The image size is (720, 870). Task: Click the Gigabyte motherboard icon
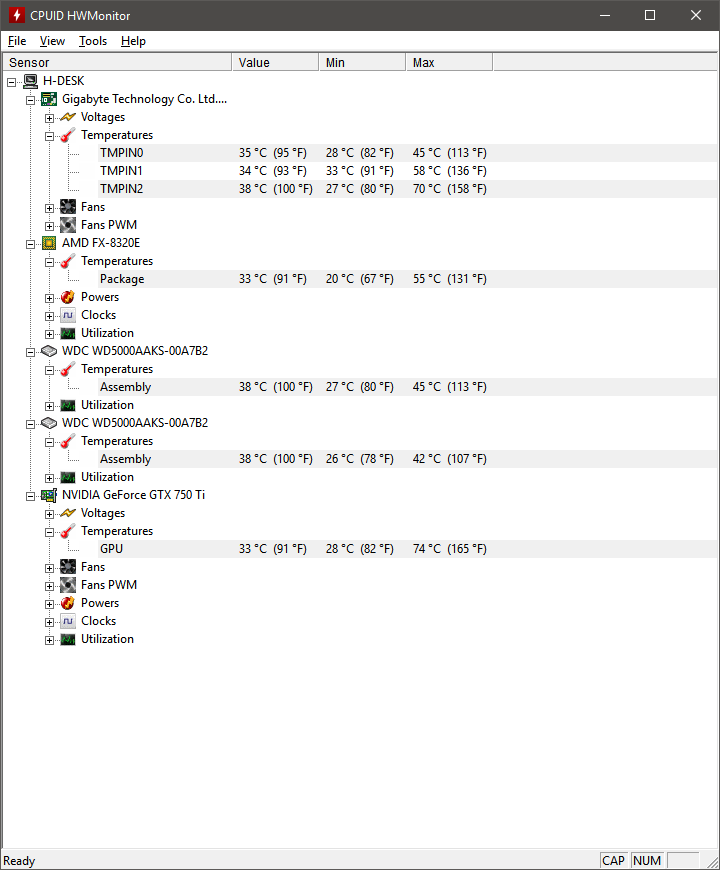click(x=49, y=99)
